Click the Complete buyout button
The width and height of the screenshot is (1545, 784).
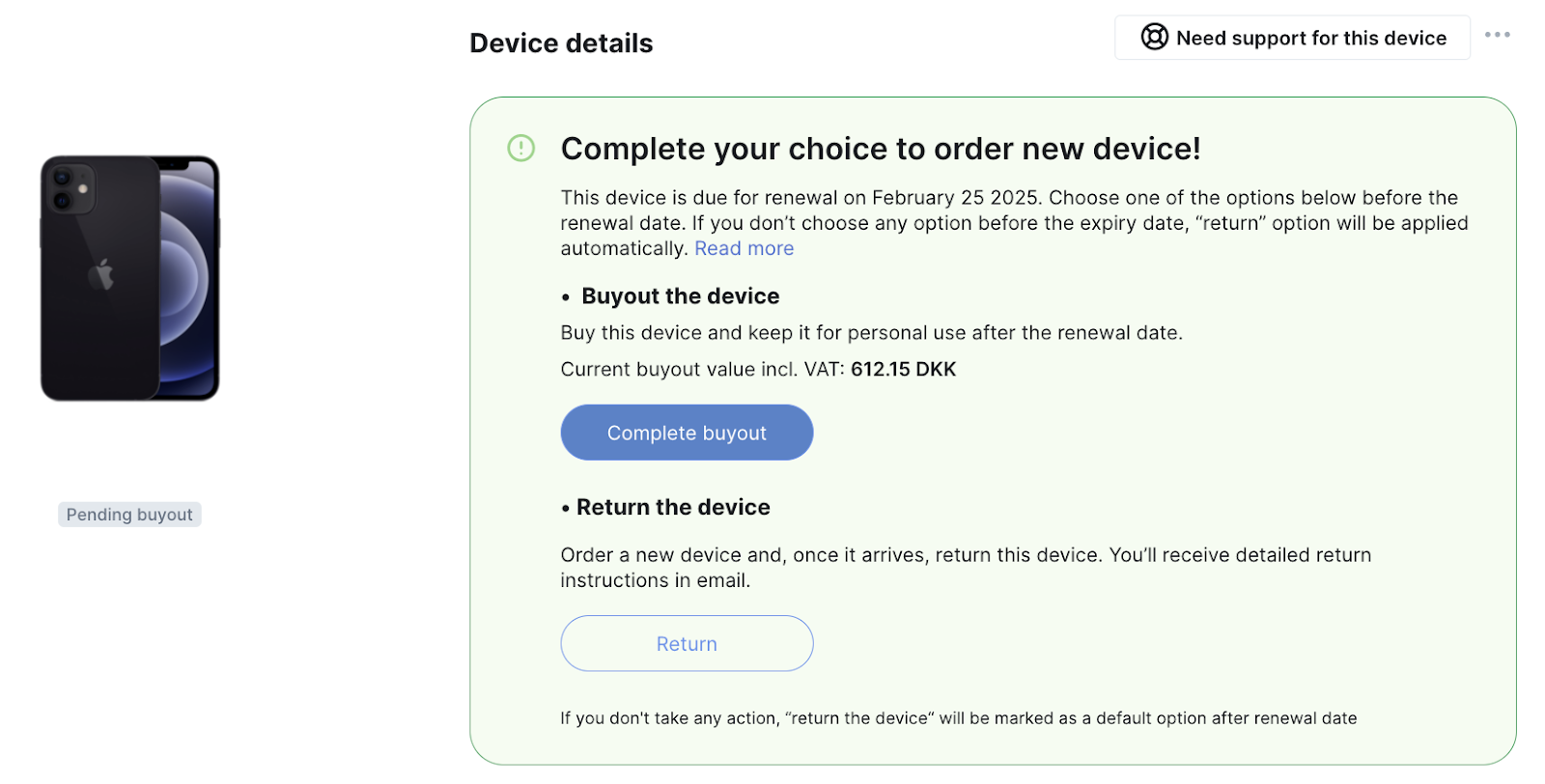click(x=687, y=433)
